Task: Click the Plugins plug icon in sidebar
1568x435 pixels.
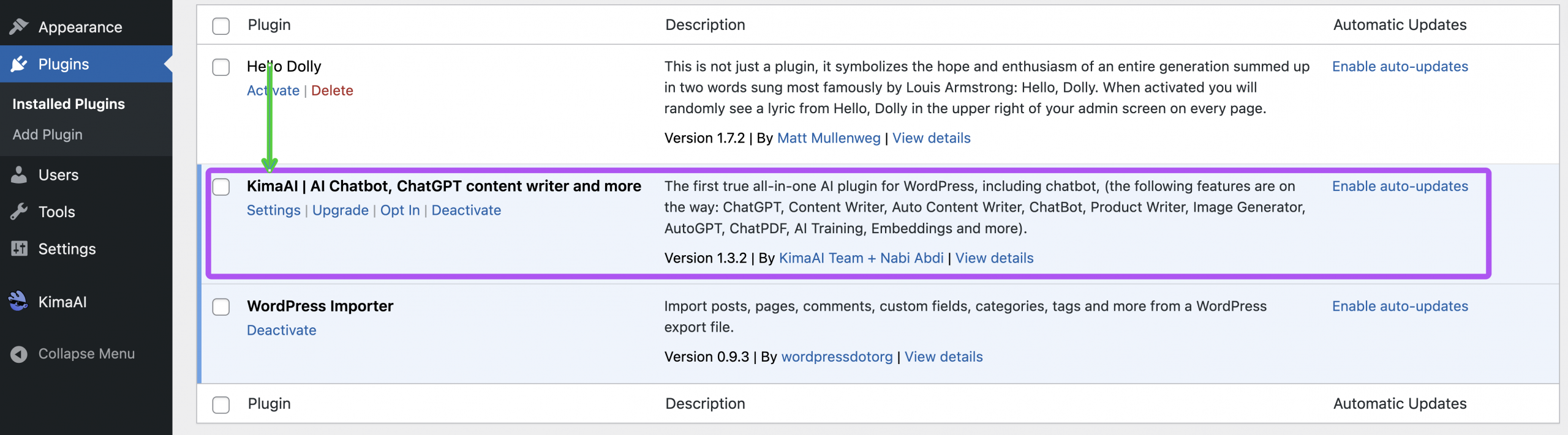Action: point(19,64)
